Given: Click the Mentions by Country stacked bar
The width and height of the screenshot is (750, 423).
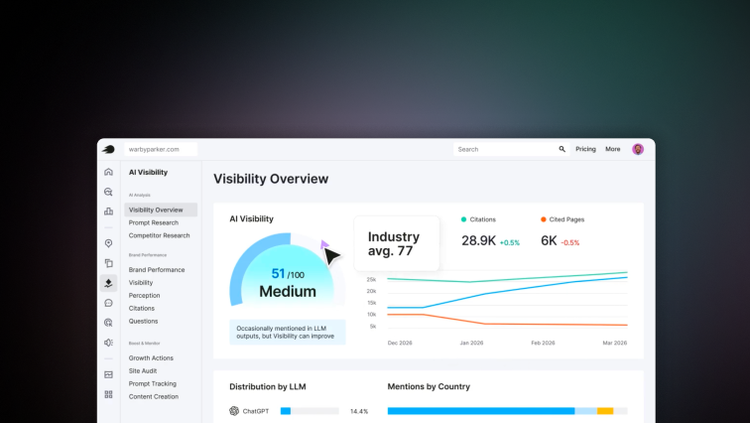Looking at the screenshot, I should 507,411.
